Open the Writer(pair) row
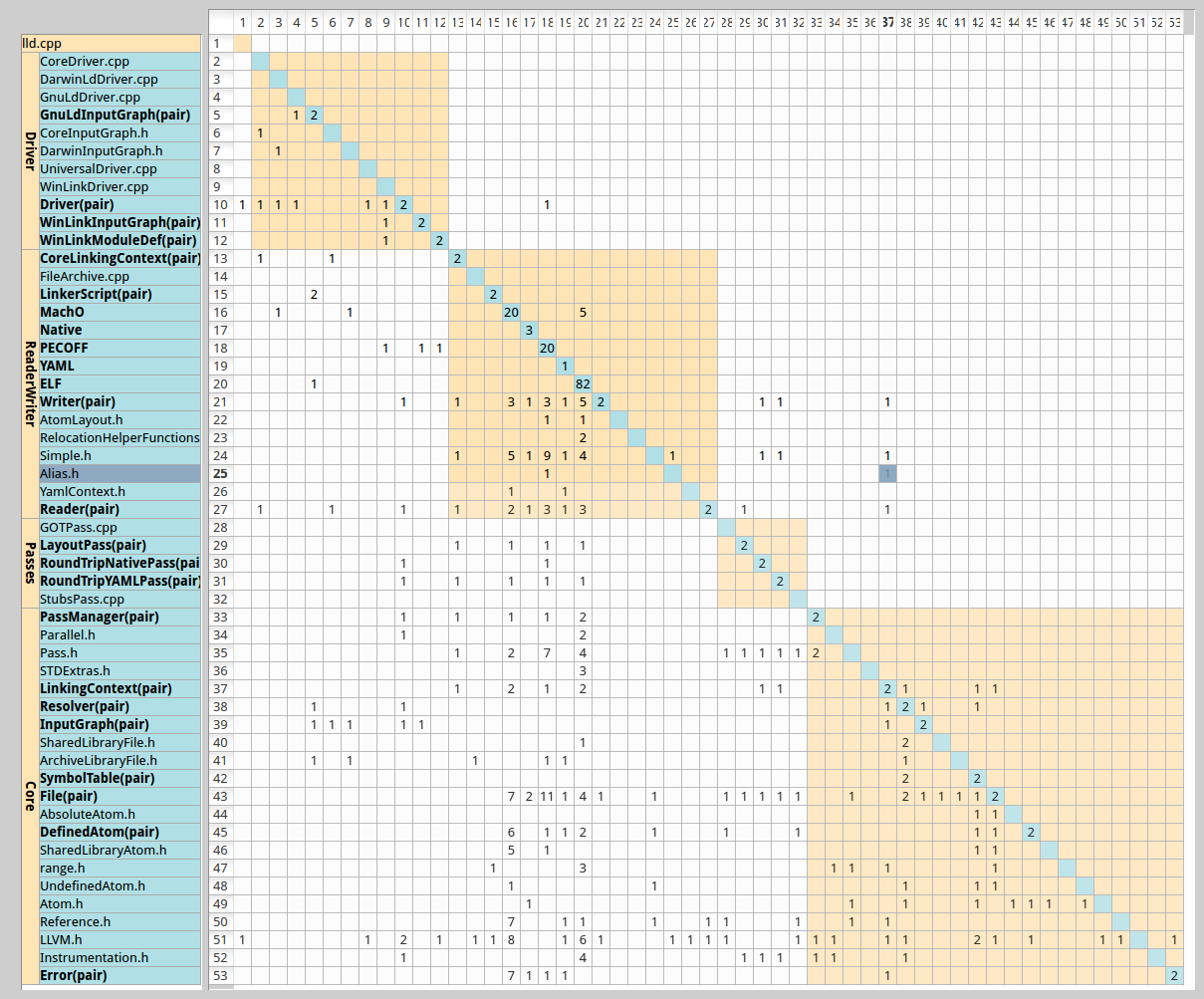The image size is (1204, 999). click(120, 402)
